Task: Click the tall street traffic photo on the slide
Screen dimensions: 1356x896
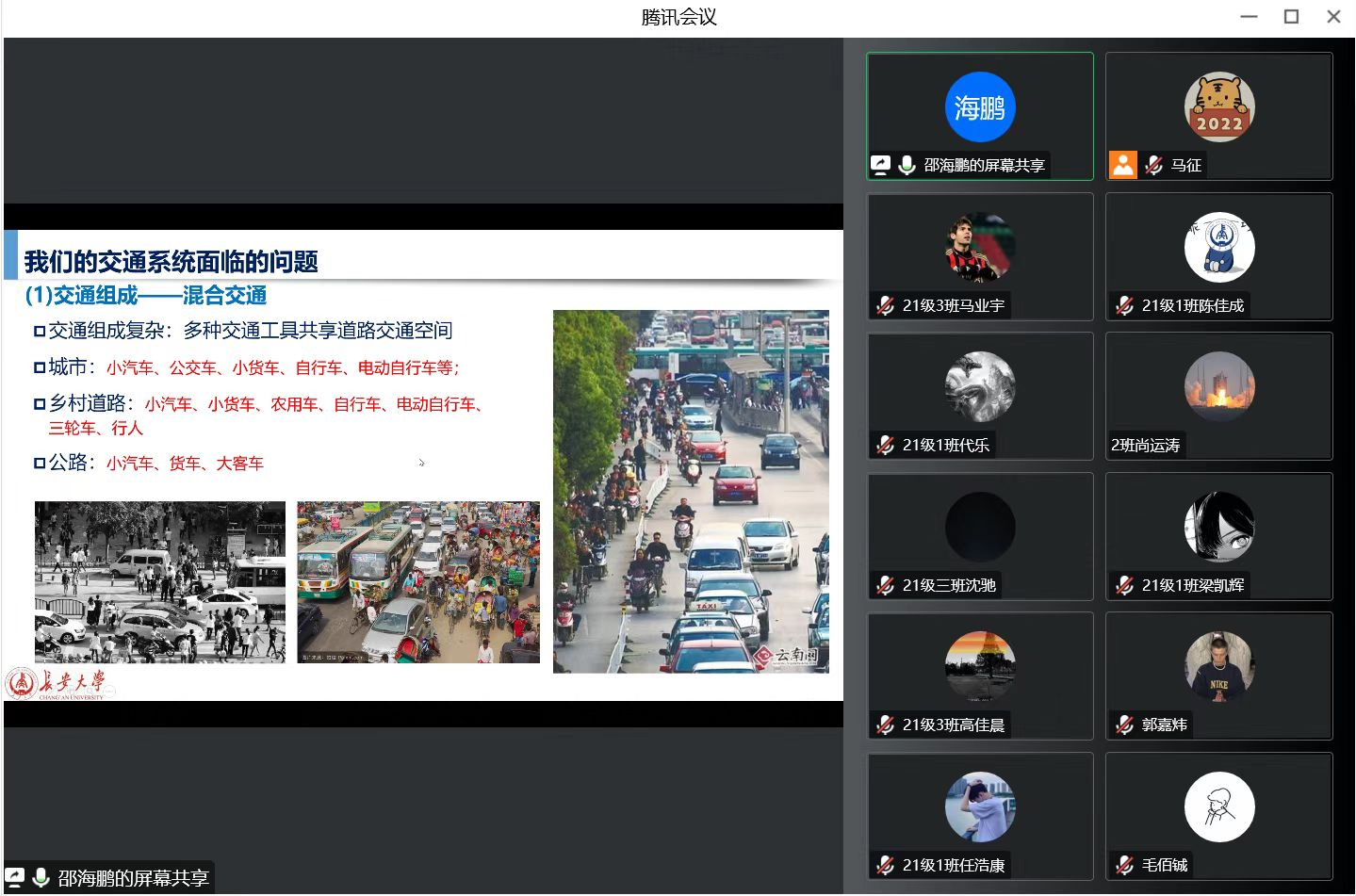Action: point(691,491)
